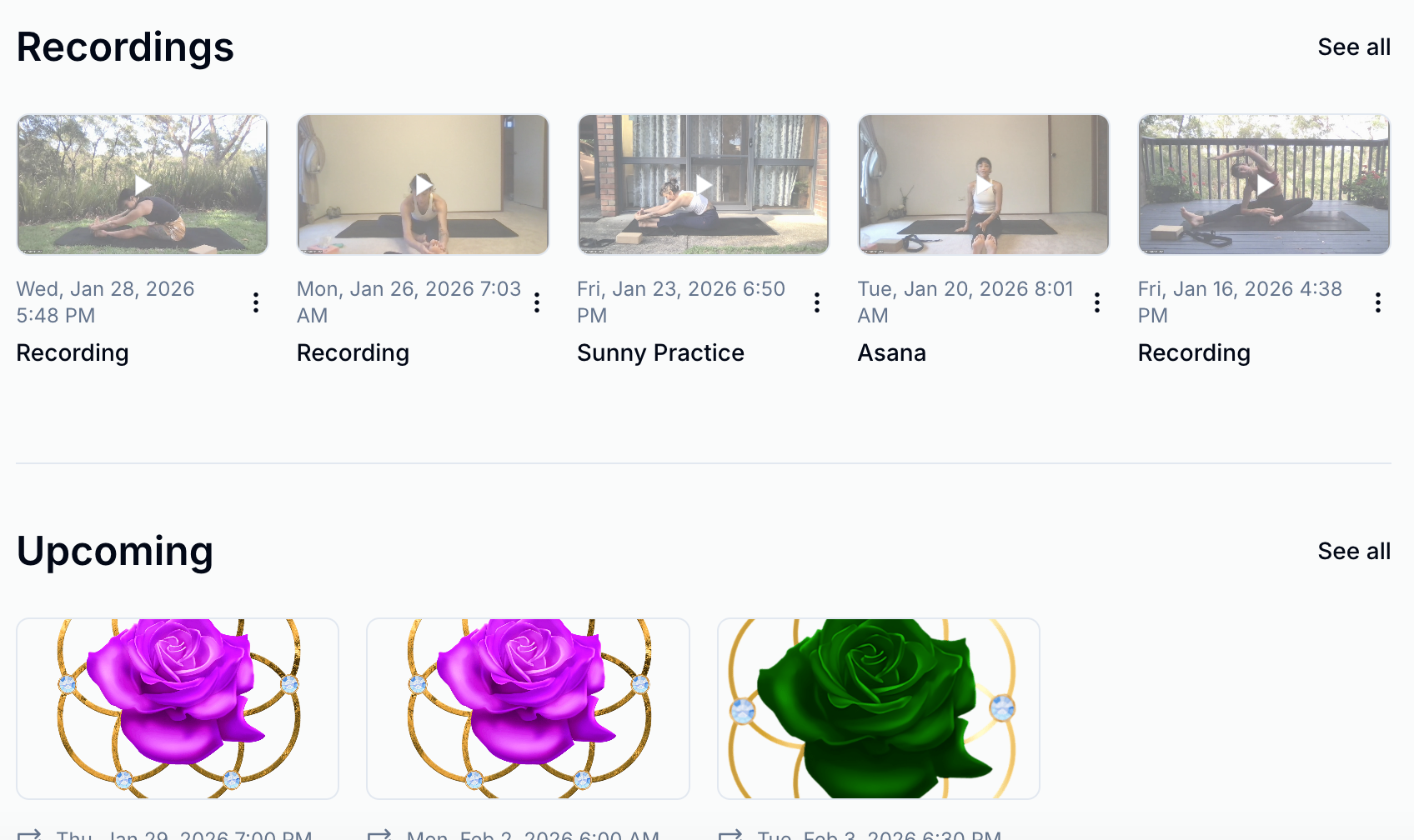Play the Mon, Jan 26 recording video
This screenshot has height=840, width=1414.
[x=423, y=184]
